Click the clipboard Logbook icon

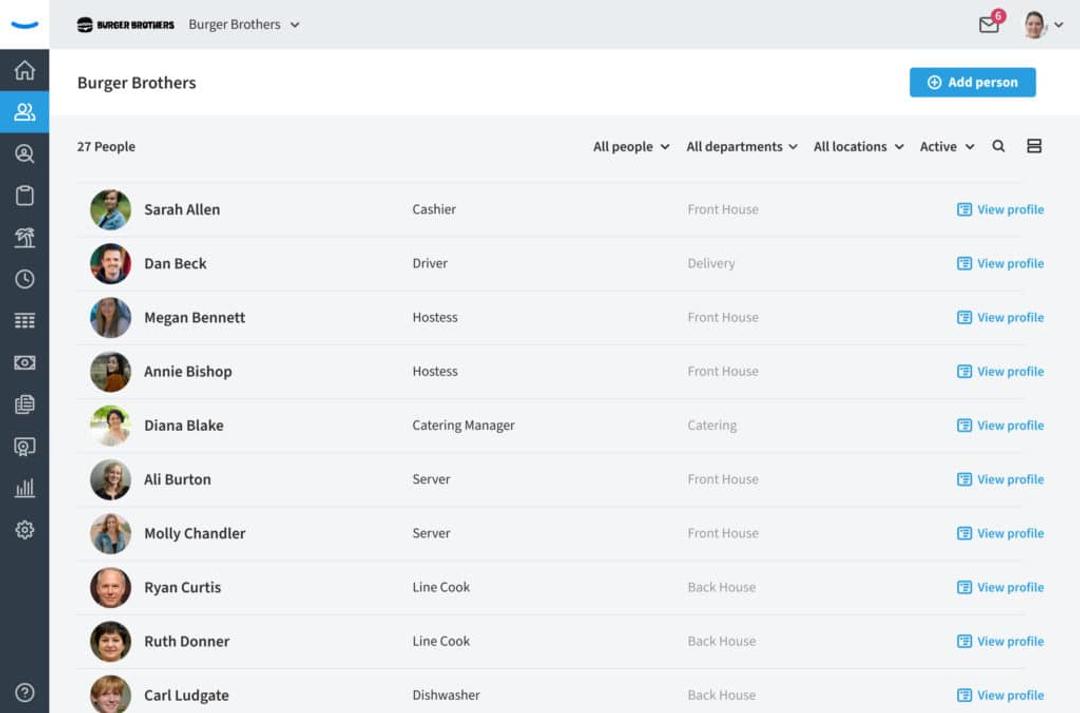point(24,195)
